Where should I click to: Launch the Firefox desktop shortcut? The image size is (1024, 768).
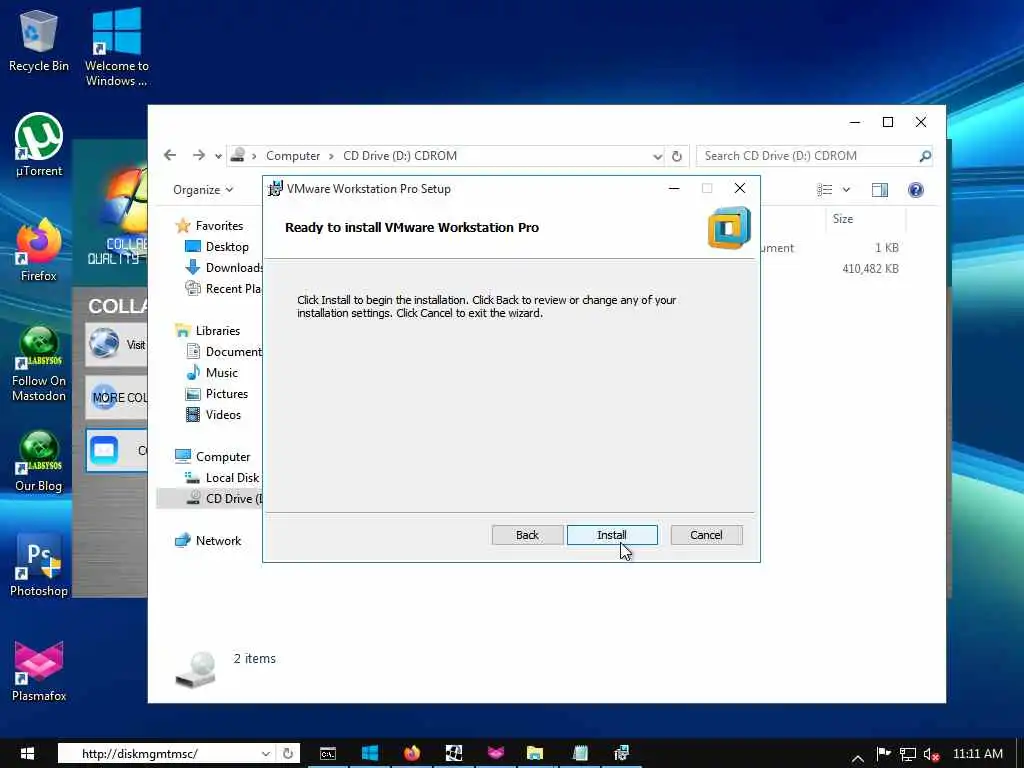coord(39,250)
